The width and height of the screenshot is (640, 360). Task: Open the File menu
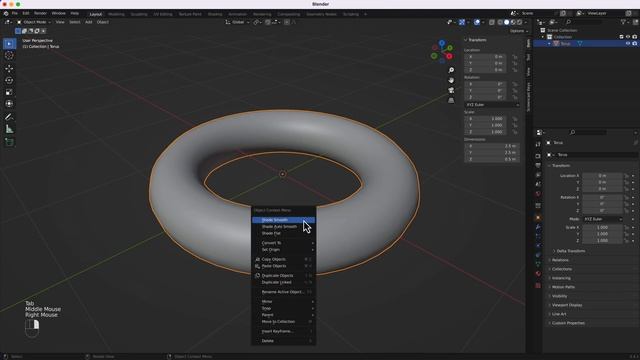(15, 13)
